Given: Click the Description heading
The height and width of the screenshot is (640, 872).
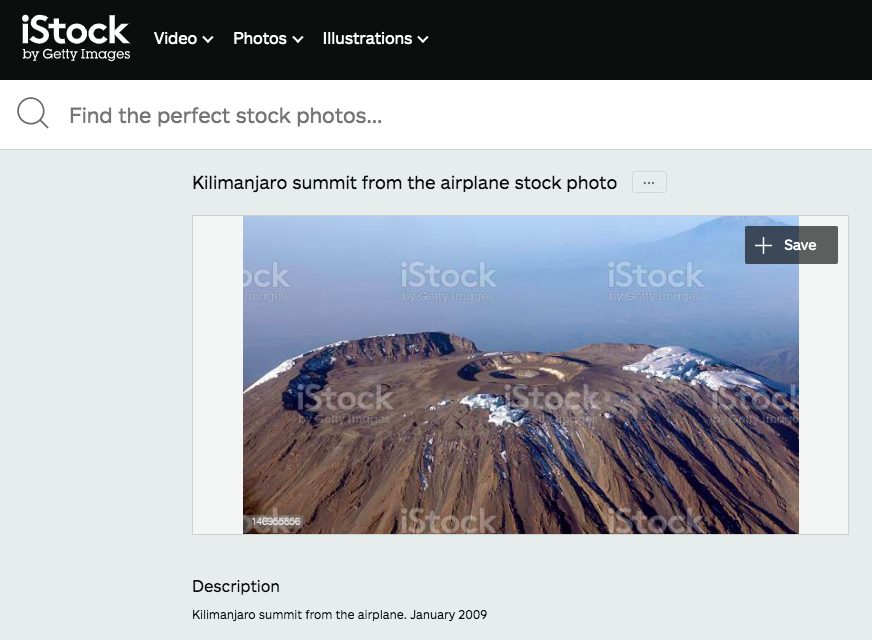Looking at the screenshot, I should 236,586.
